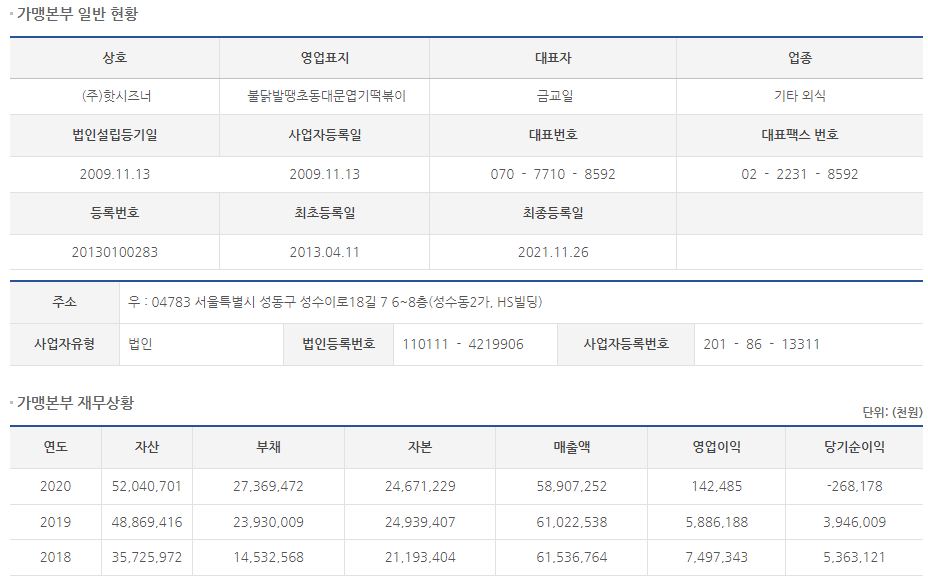Click 2019 net income 3,946,009
This screenshot has height=584, width=928.
[x=855, y=522]
